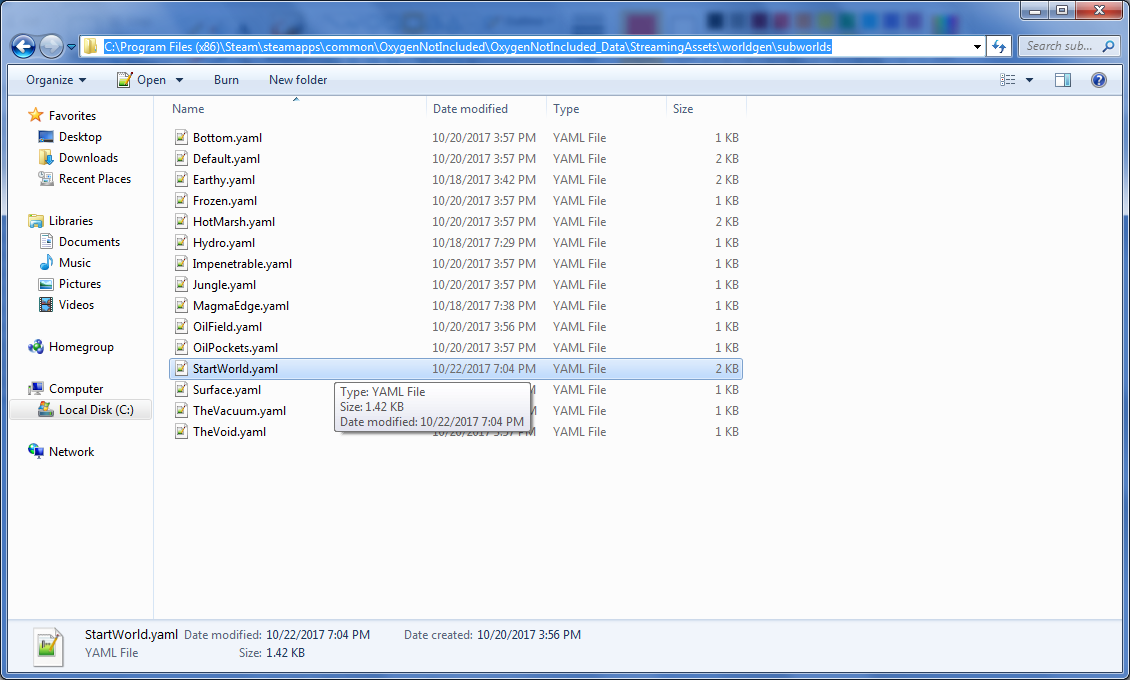Click the TheVacuum.yaml file name
1130x680 pixels.
pyautogui.click(x=239, y=411)
